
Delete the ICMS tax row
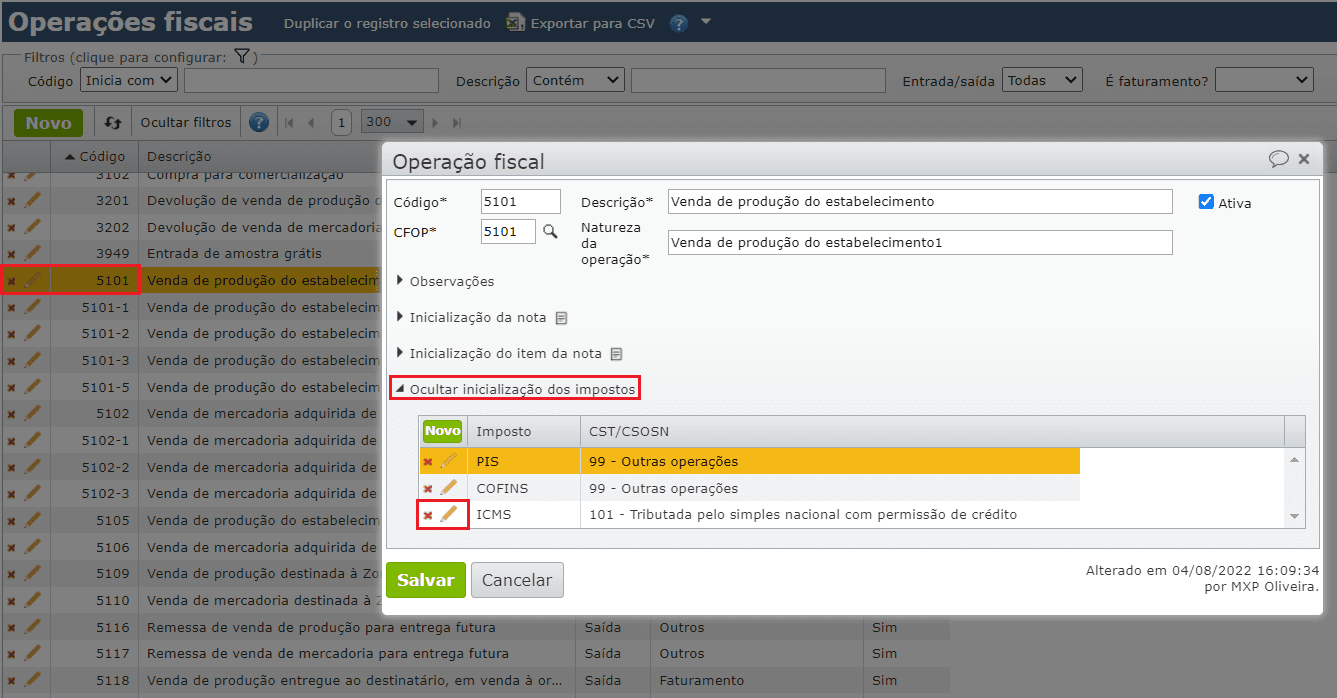[x=428, y=515]
